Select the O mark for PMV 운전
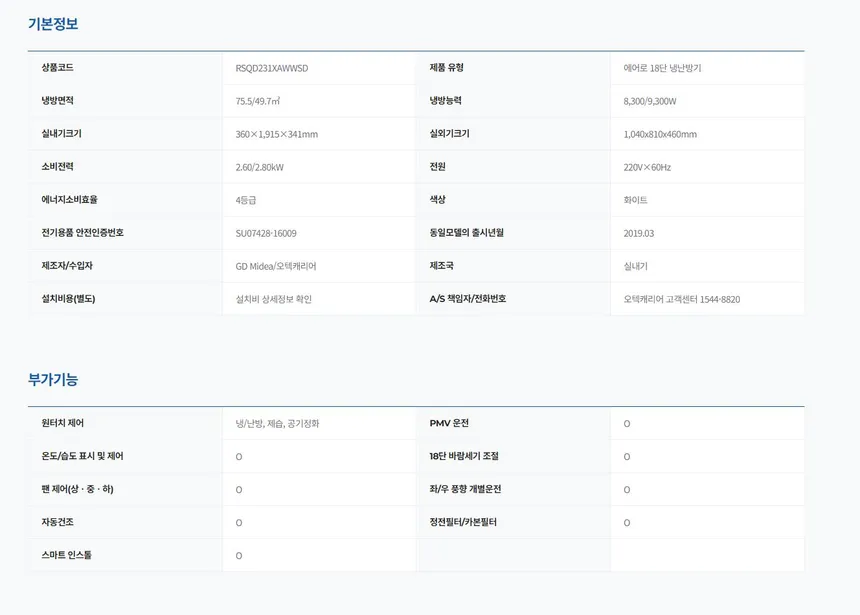Viewport: 860px width, 615px height. 627,424
